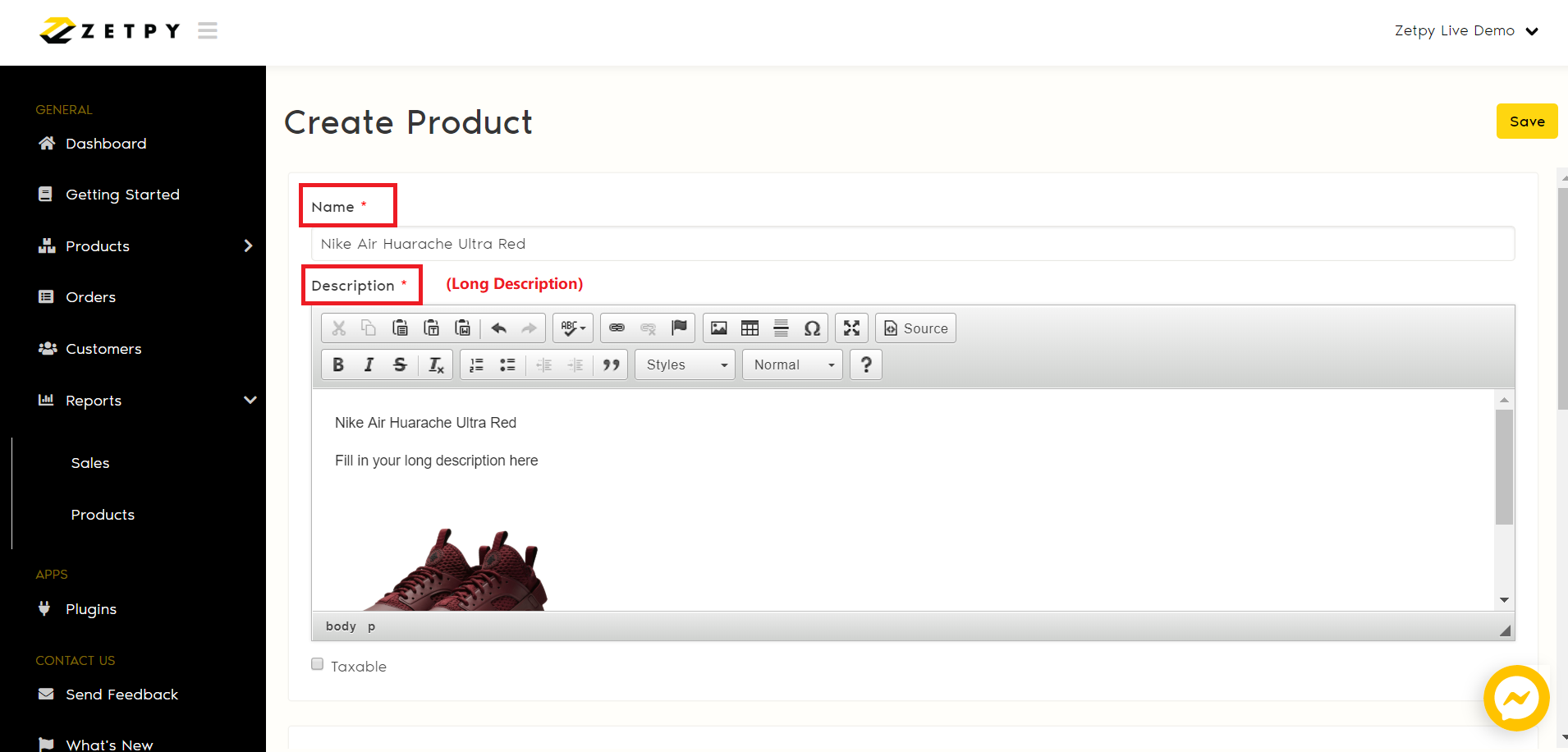1568x752 pixels.
Task: Click What's New in the sidebar
Action: tap(109, 745)
